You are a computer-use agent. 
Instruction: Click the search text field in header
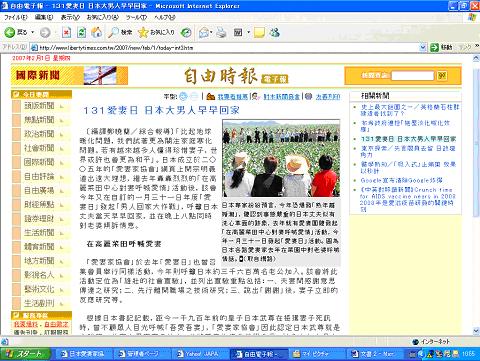[x=413, y=76]
